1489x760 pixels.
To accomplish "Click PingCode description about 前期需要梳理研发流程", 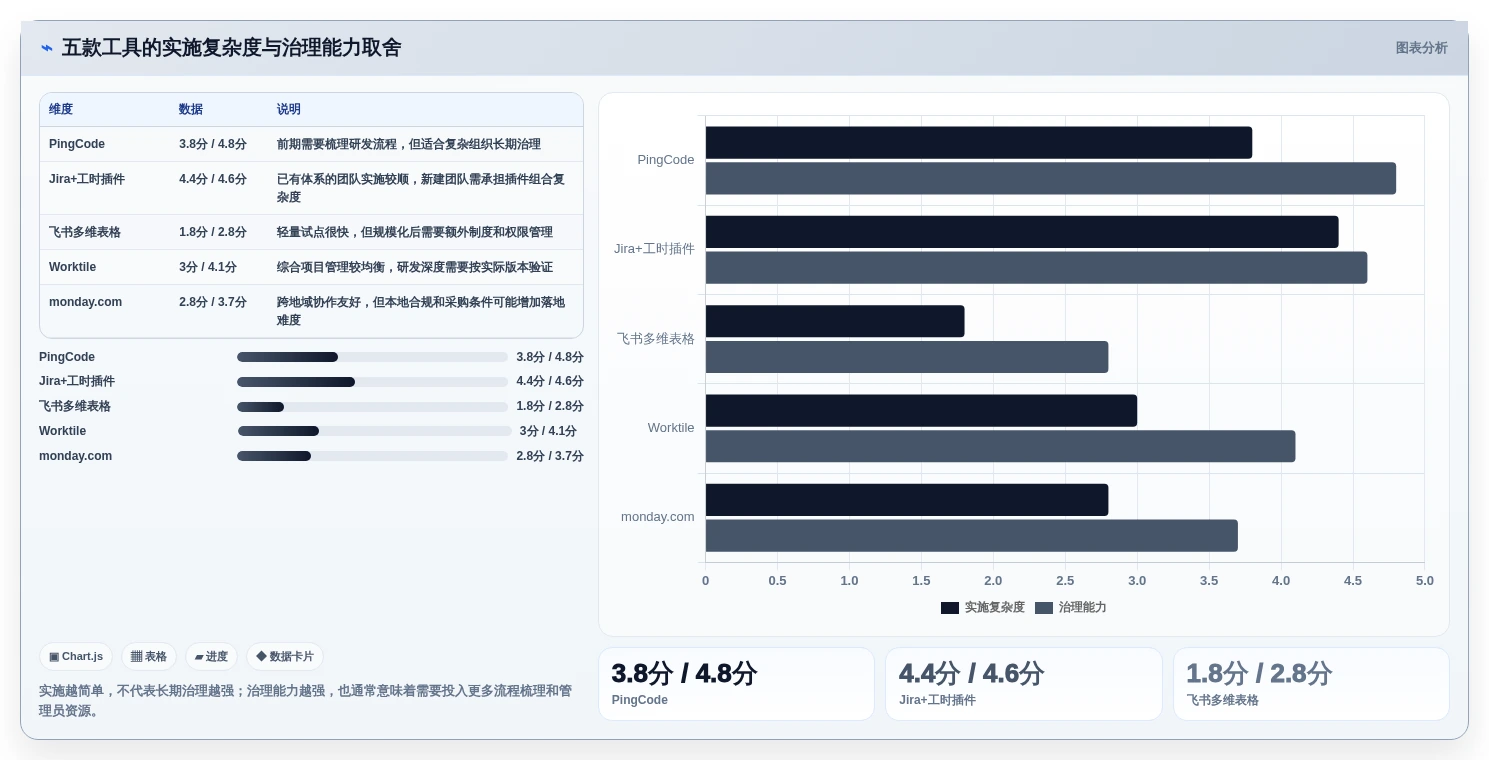I will click(409, 144).
